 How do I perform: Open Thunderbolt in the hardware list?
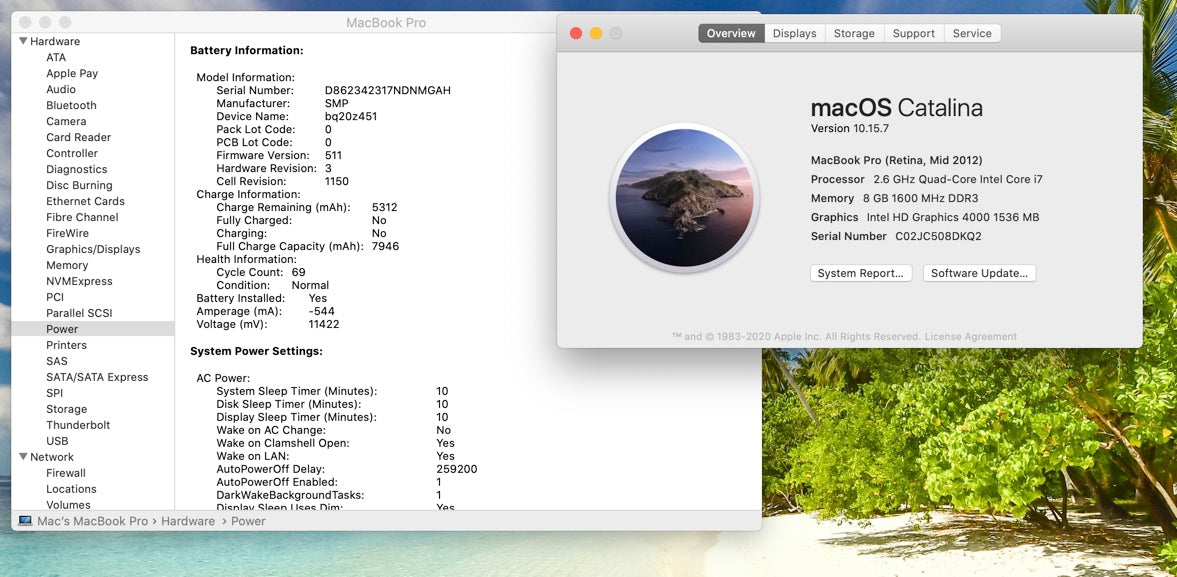(78, 425)
